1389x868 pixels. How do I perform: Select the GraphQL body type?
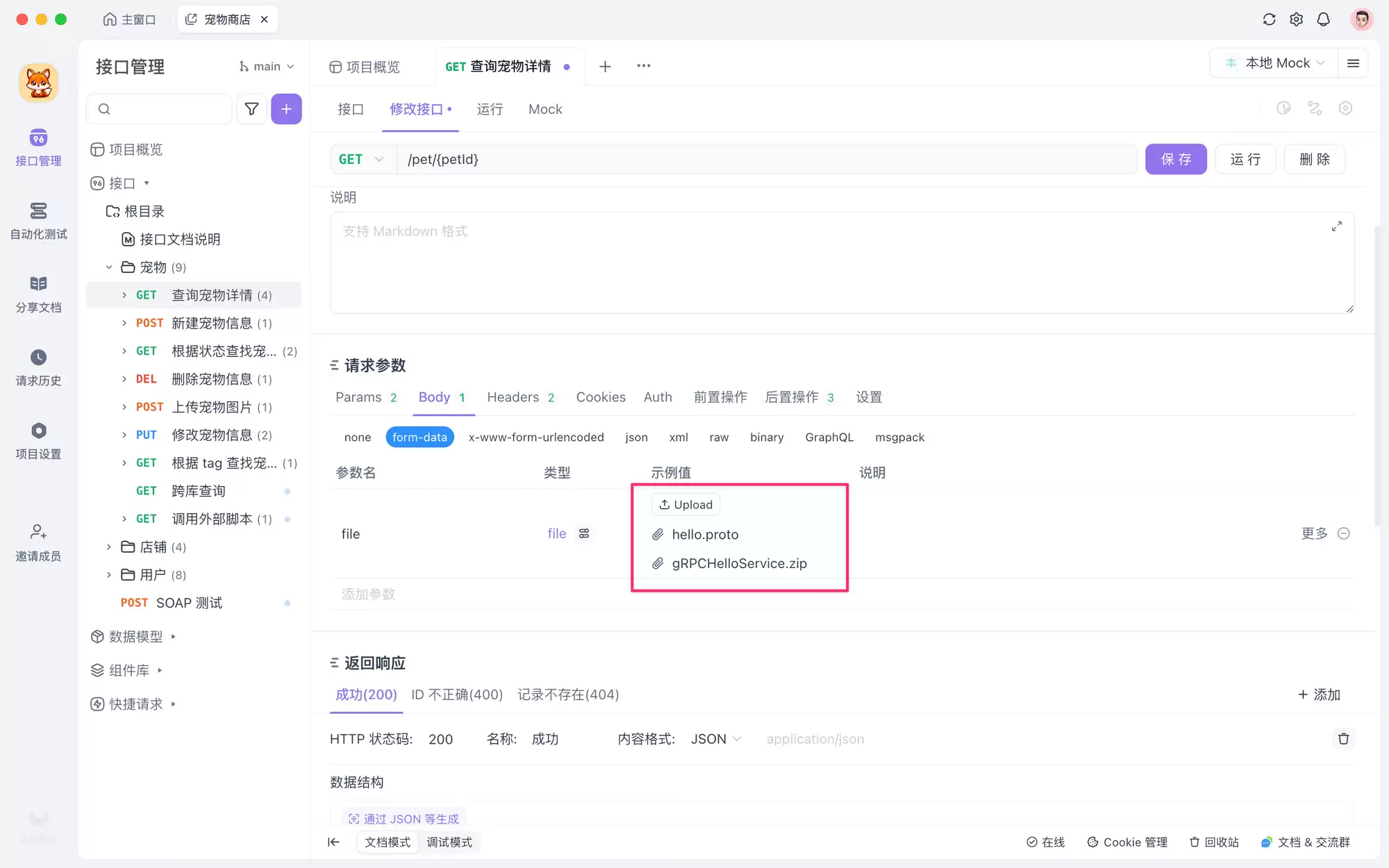829,437
